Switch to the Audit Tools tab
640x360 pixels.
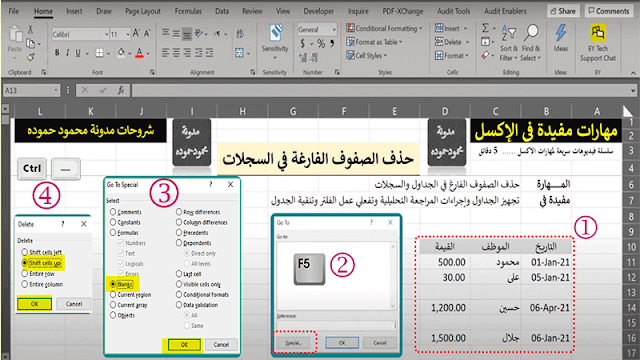tap(454, 11)
